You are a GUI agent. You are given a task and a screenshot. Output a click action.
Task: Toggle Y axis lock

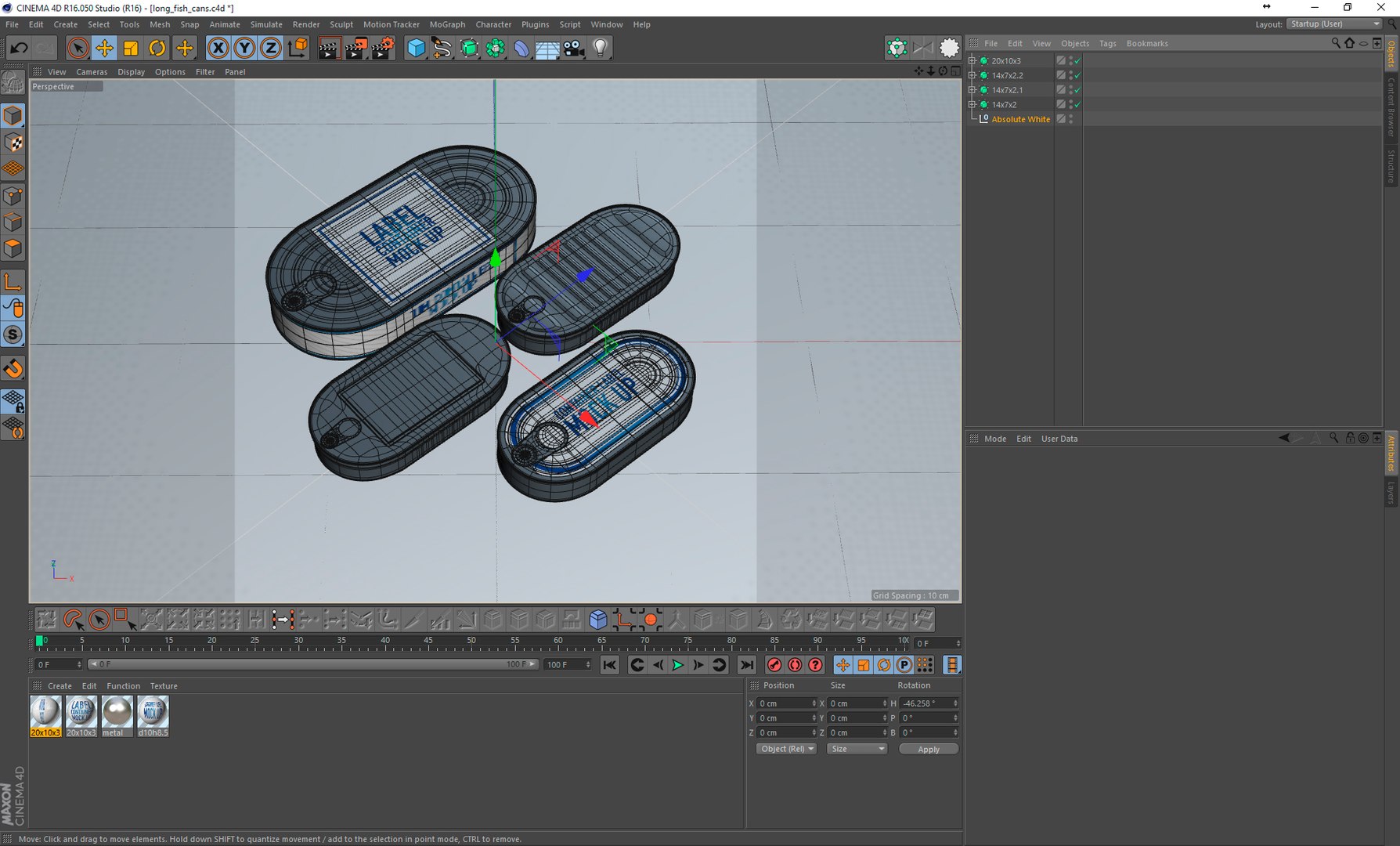pos(244,49)
